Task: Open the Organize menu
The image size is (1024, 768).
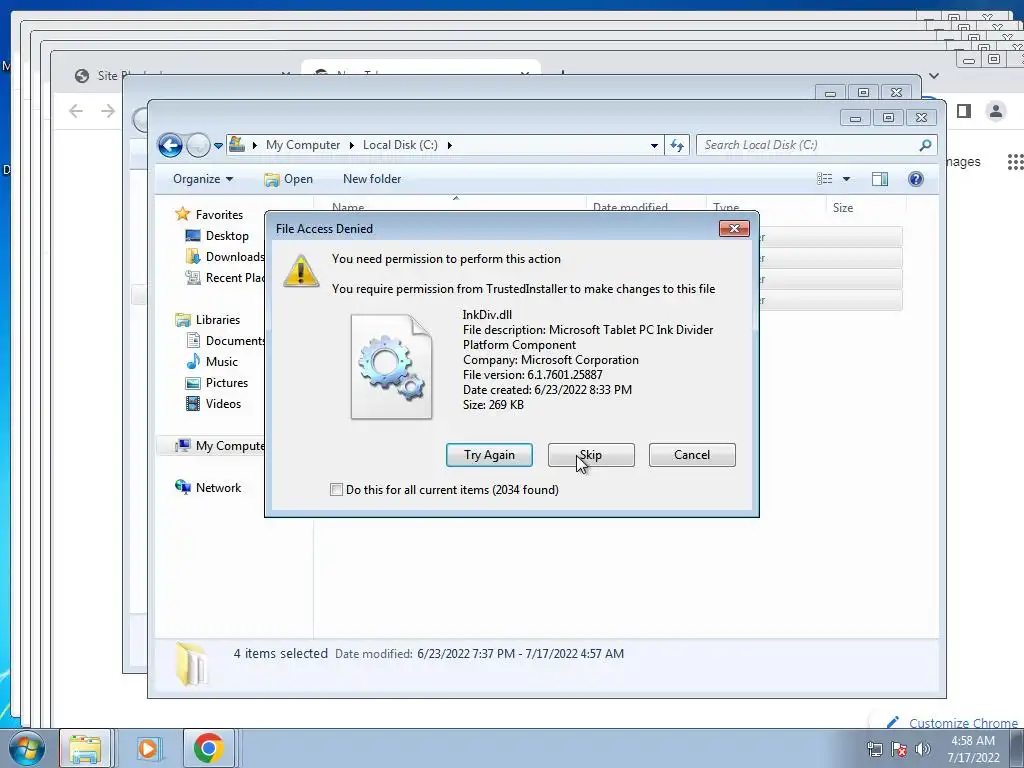Action: pos(203,179)
